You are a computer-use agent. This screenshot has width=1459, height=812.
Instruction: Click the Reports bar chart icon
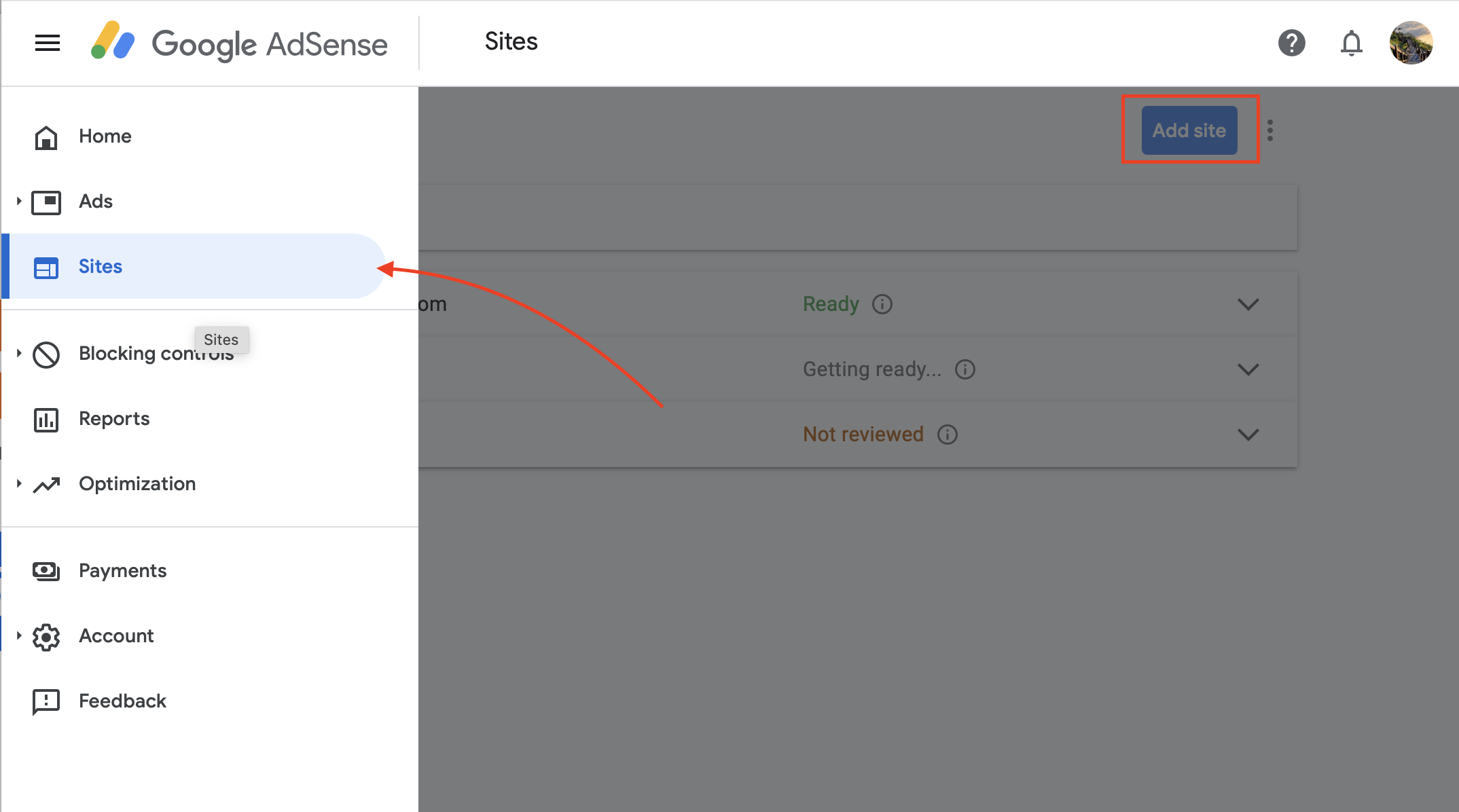point(46,420)
